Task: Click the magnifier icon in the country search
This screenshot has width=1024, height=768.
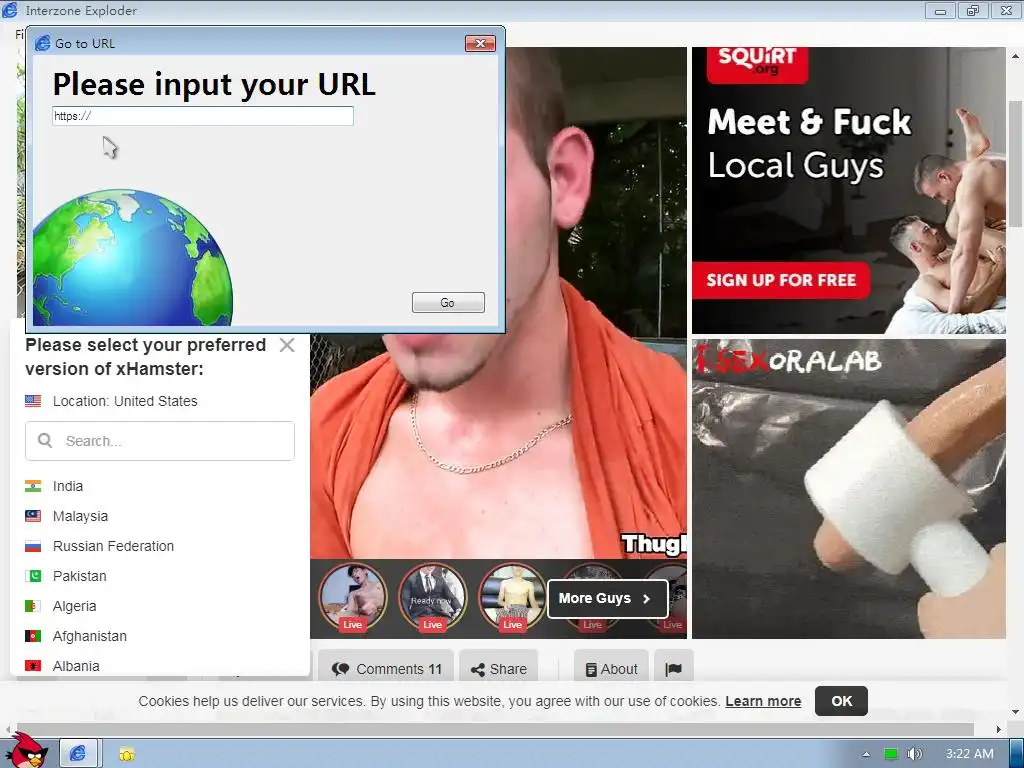Action: point(45,441)
